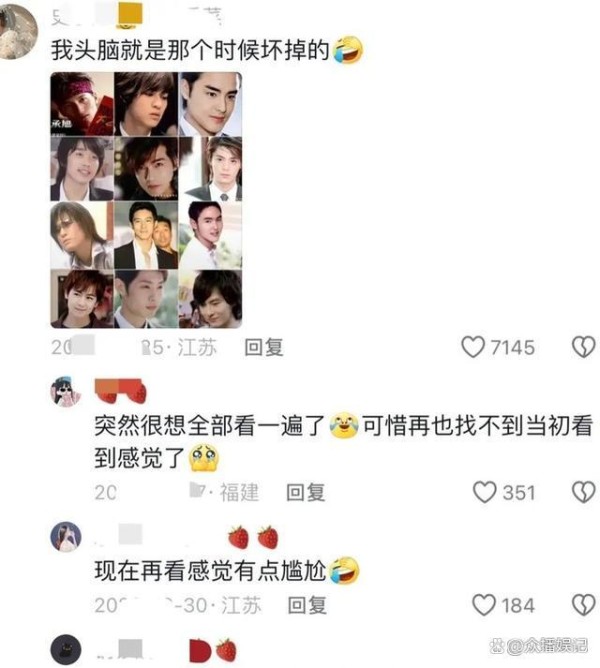Reply to the Fujian comment

(306, 492)
